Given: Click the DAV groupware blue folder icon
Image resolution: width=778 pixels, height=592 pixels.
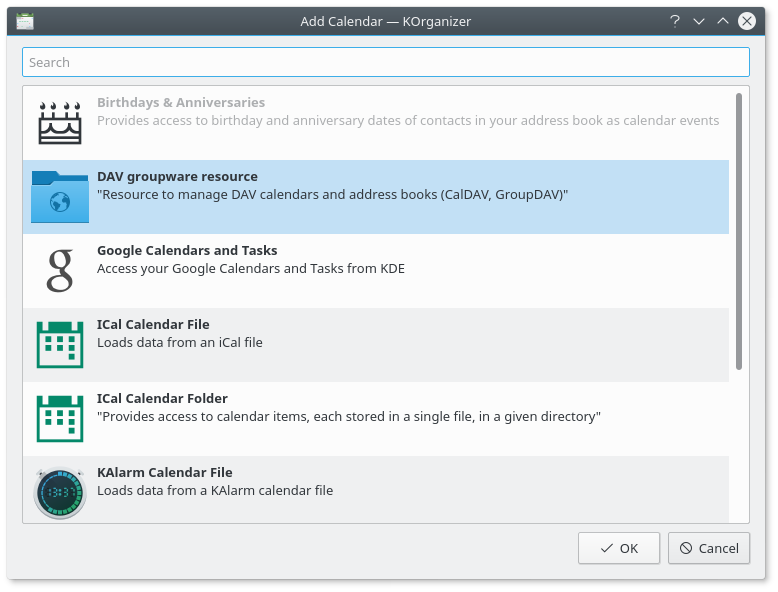Looking at the screenshot, I should [x=59, y=197].
